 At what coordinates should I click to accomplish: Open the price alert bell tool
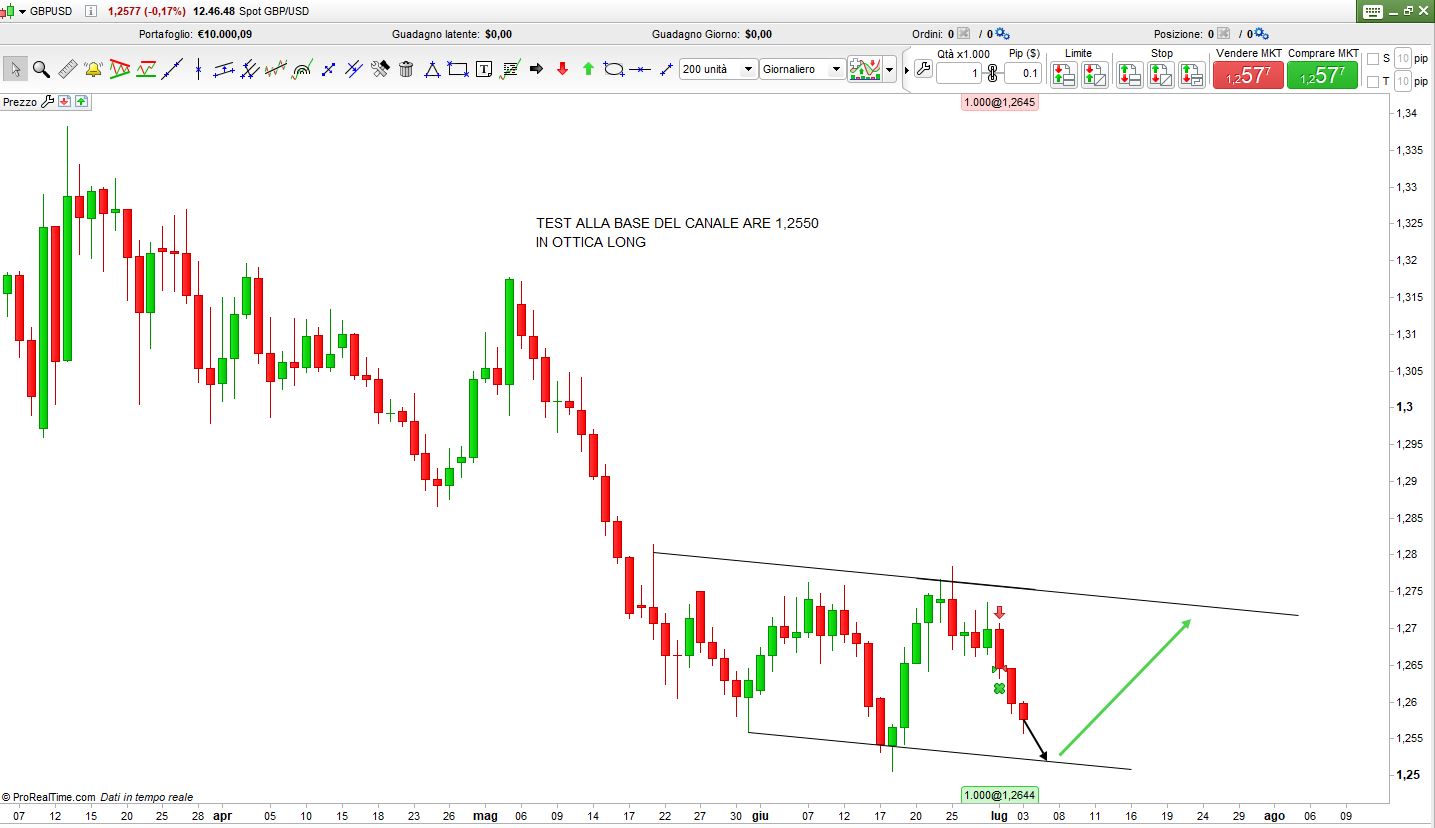tap(93, 69)
